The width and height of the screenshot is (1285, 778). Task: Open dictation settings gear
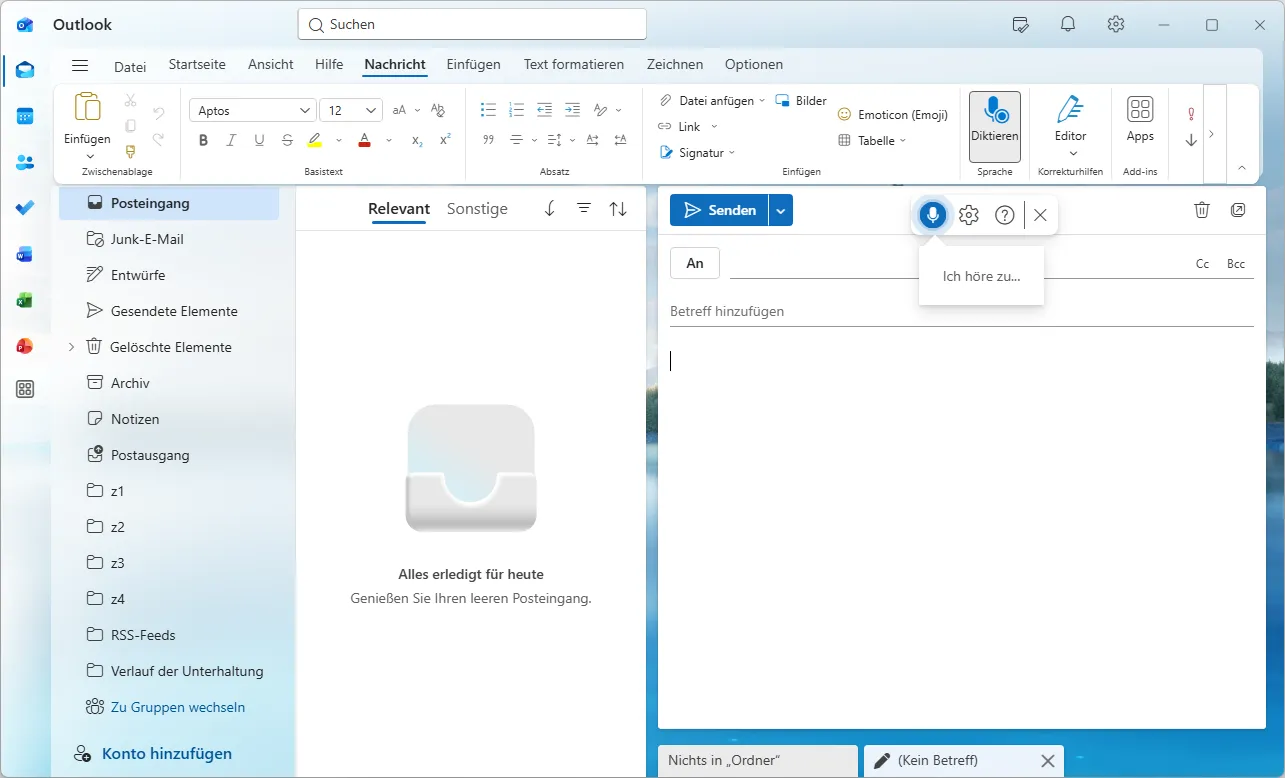click(x=968, y=215)
